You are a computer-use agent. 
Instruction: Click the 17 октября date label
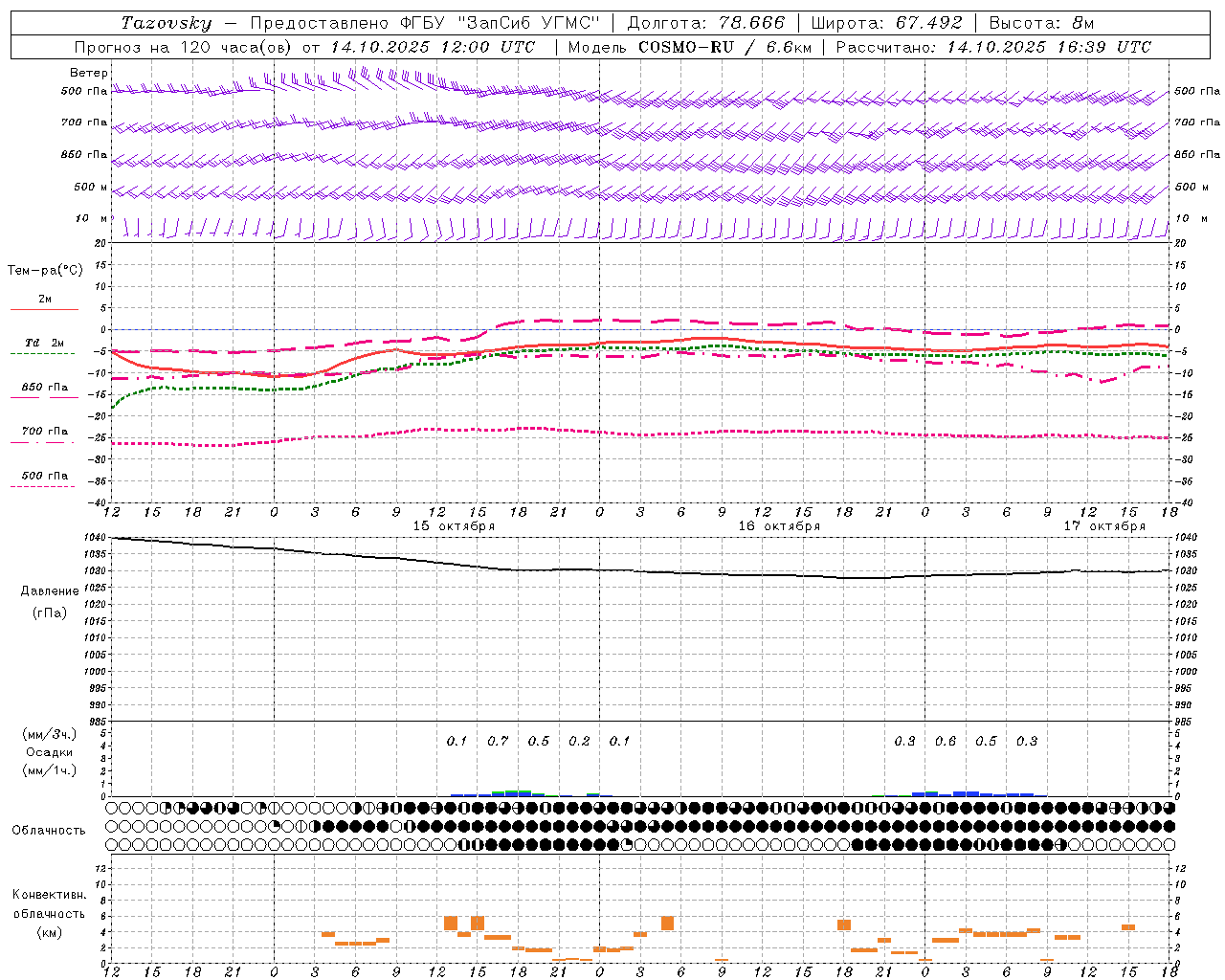coord(1104,526)
